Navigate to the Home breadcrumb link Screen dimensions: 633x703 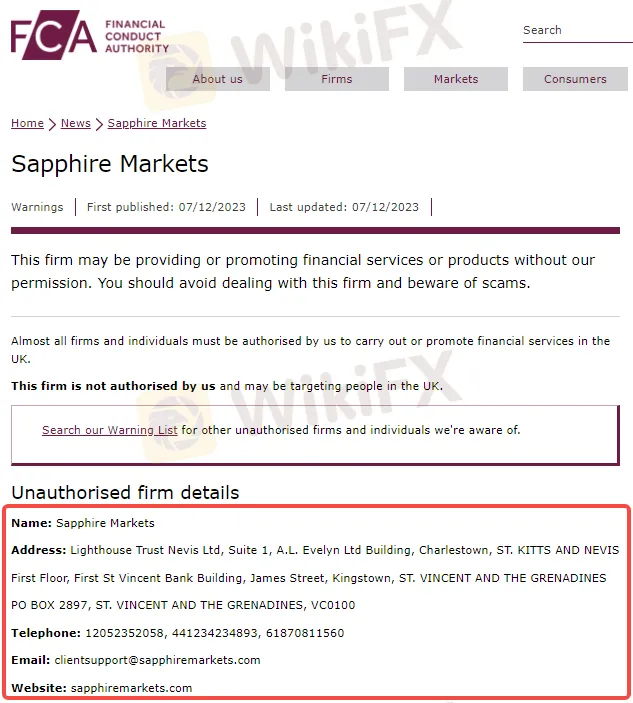pos(27,123)
